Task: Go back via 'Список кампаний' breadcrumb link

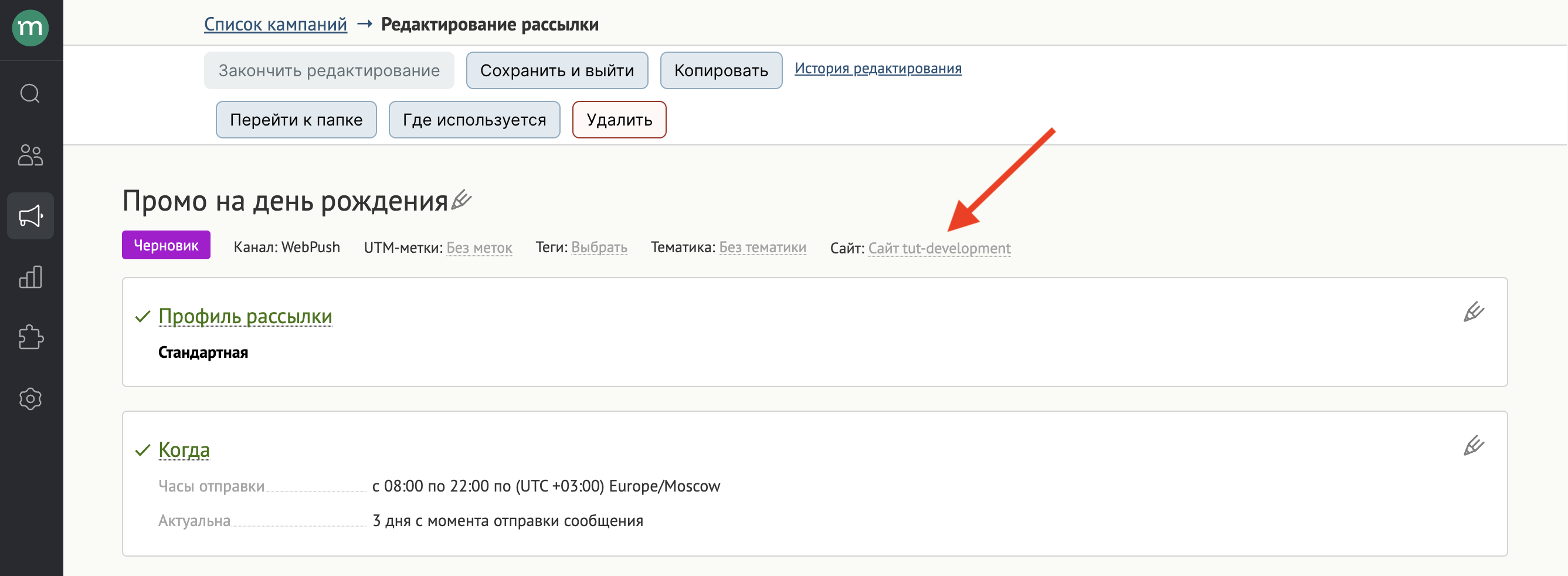Action: tap(276, 25)
